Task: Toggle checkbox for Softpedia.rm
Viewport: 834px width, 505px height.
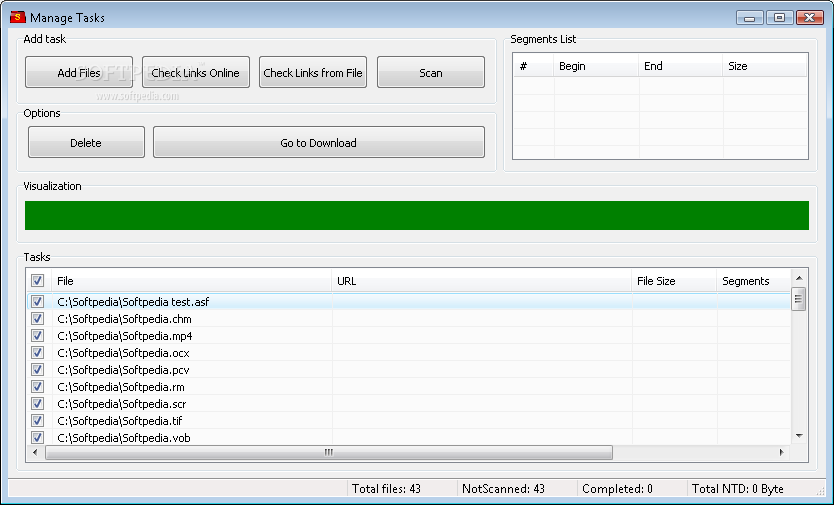Action: pos(37,387)
